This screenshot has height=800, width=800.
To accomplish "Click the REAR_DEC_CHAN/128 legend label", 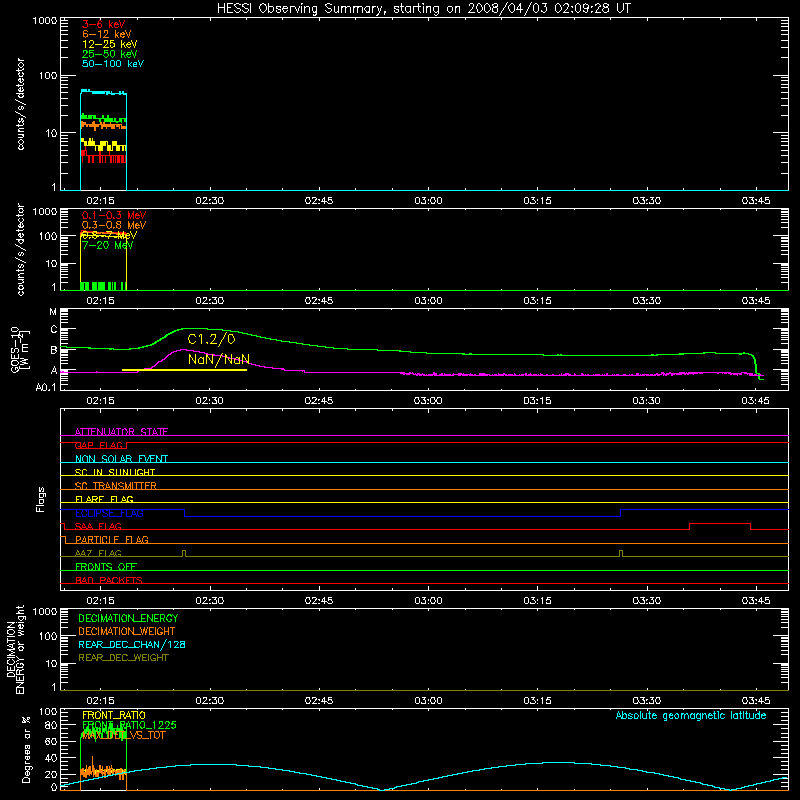I will [x=132, y=644].
